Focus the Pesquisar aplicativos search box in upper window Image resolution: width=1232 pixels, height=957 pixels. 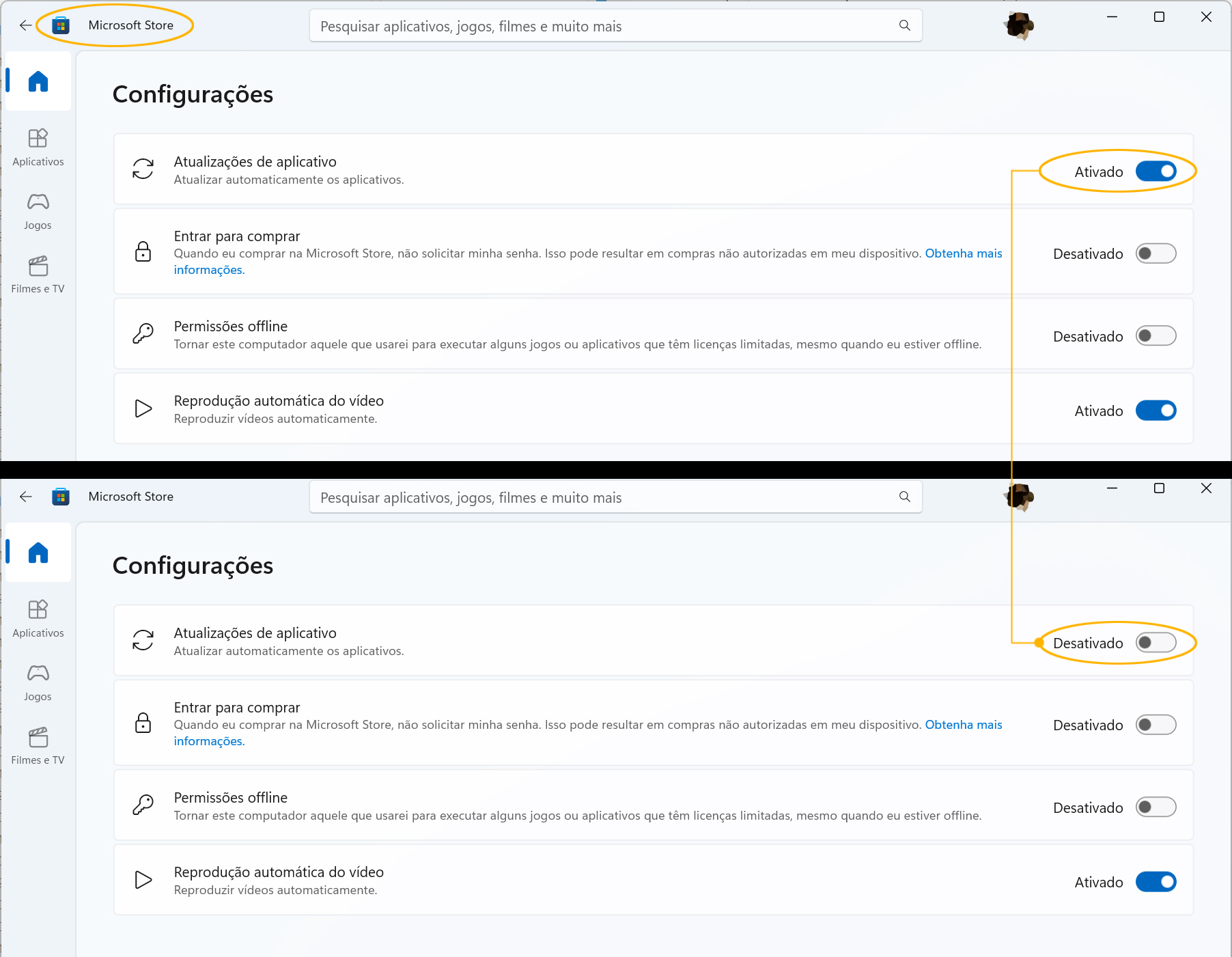pos(601,26)
